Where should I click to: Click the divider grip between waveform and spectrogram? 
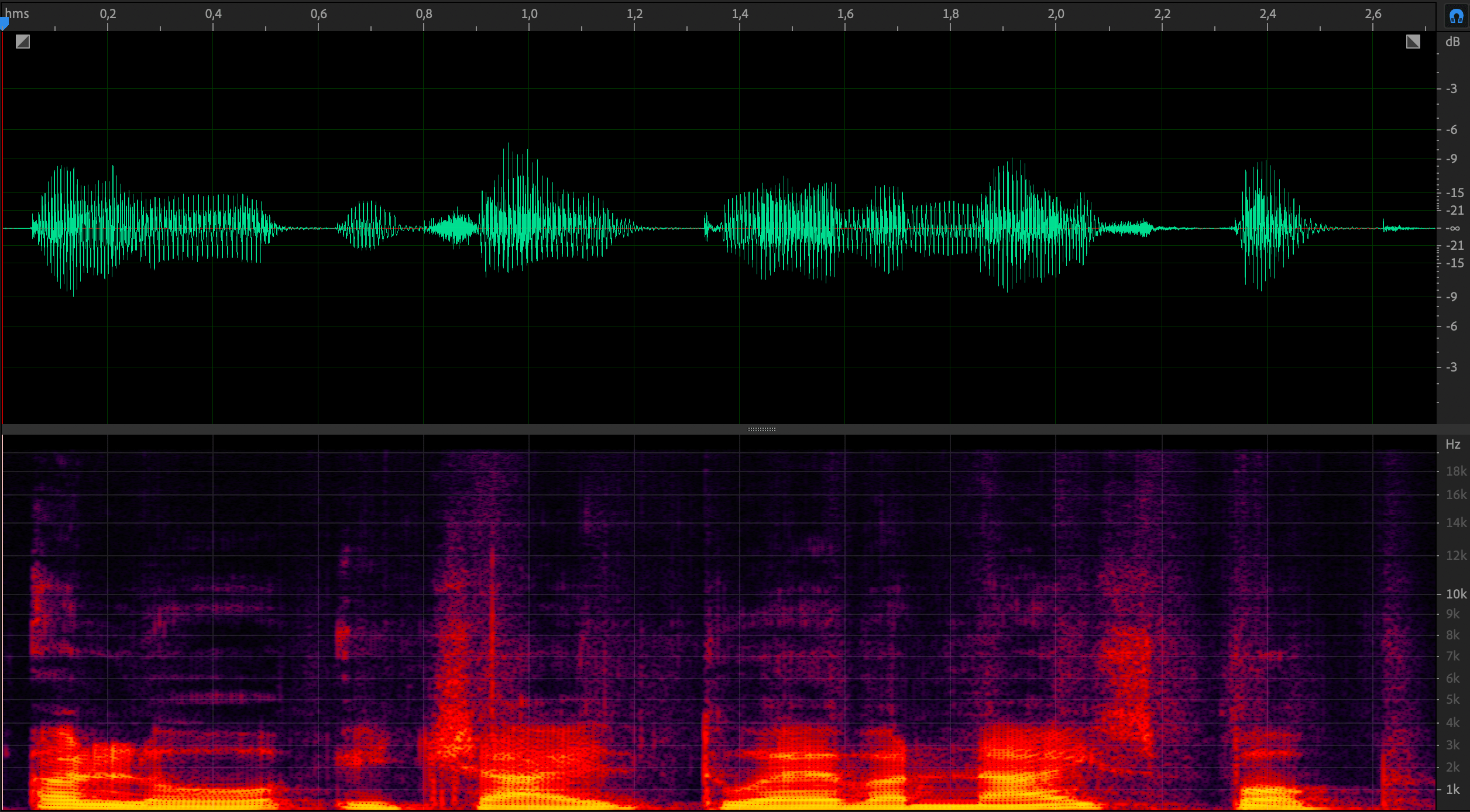pos(761,429)
